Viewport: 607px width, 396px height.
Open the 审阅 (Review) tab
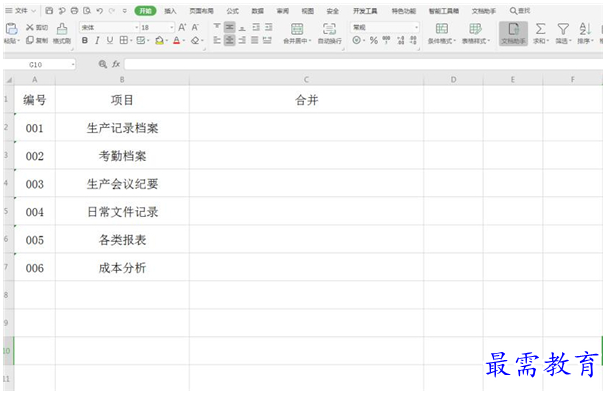tap(283, 11)
